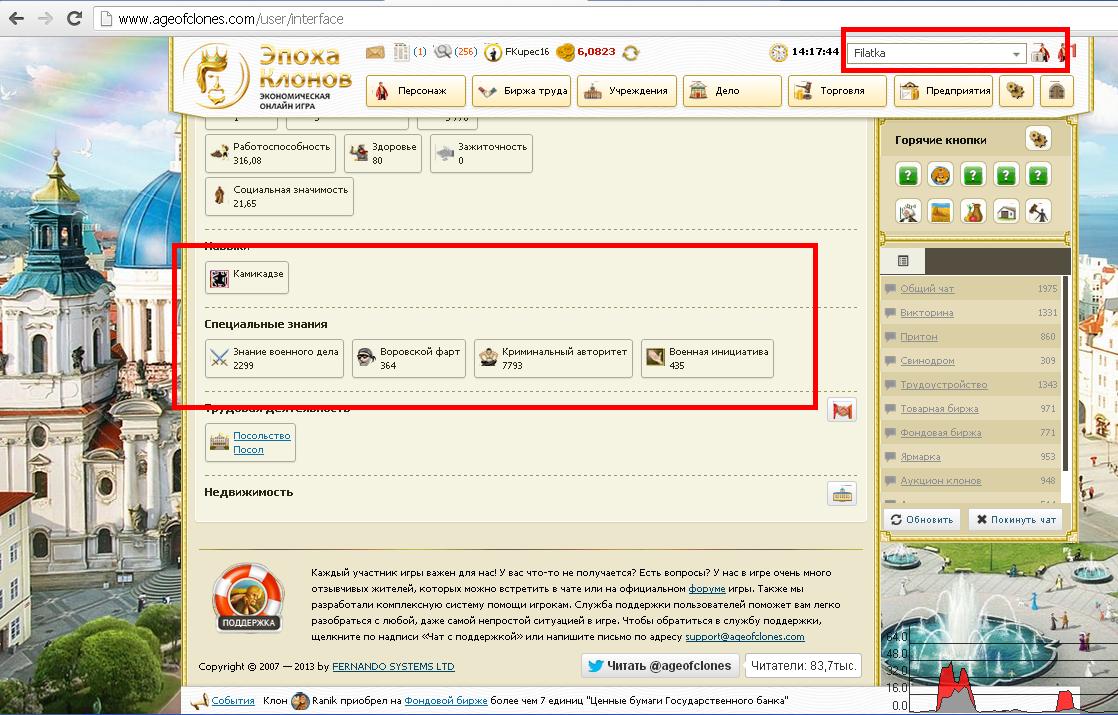
Task: Click the Поддержка lifebuoy icon
Action: click(x=248, y=598)
